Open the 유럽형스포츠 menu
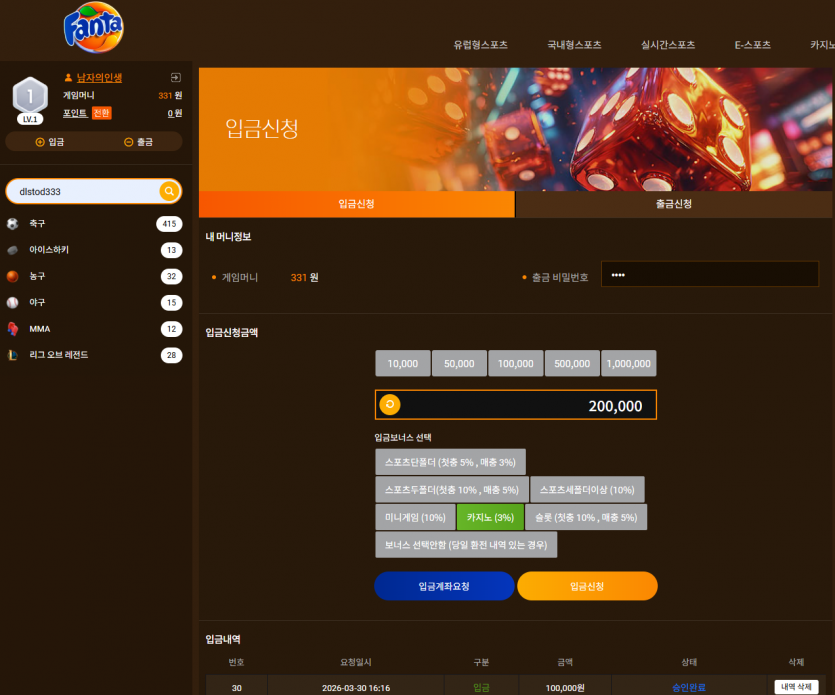This screenshot has height=695, width=835. point(480,45)
